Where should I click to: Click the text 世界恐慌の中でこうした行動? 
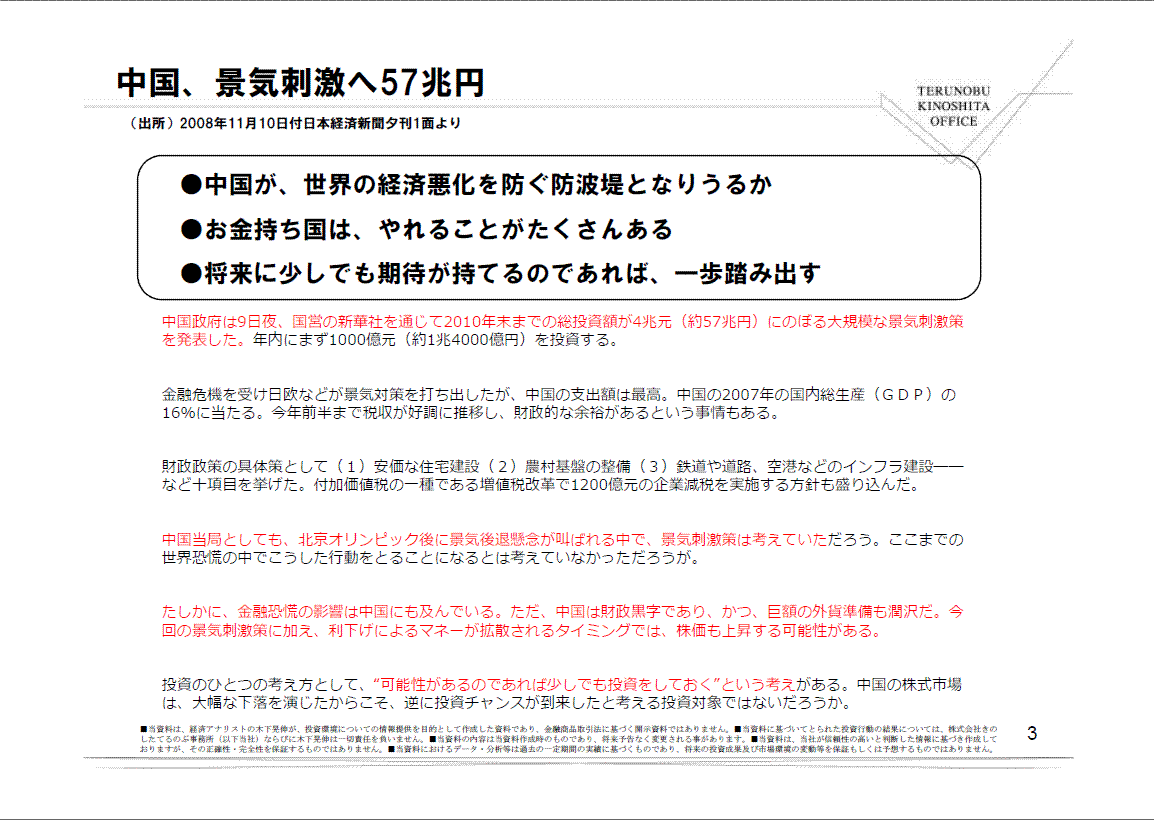click(430, 558)
